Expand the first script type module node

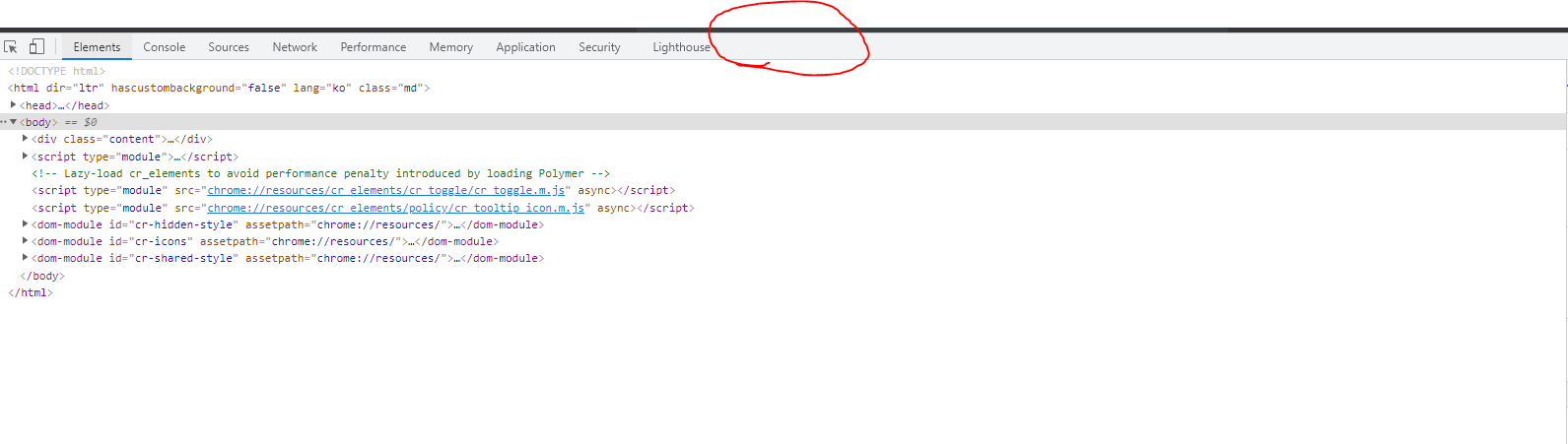[x=26, y=156]
